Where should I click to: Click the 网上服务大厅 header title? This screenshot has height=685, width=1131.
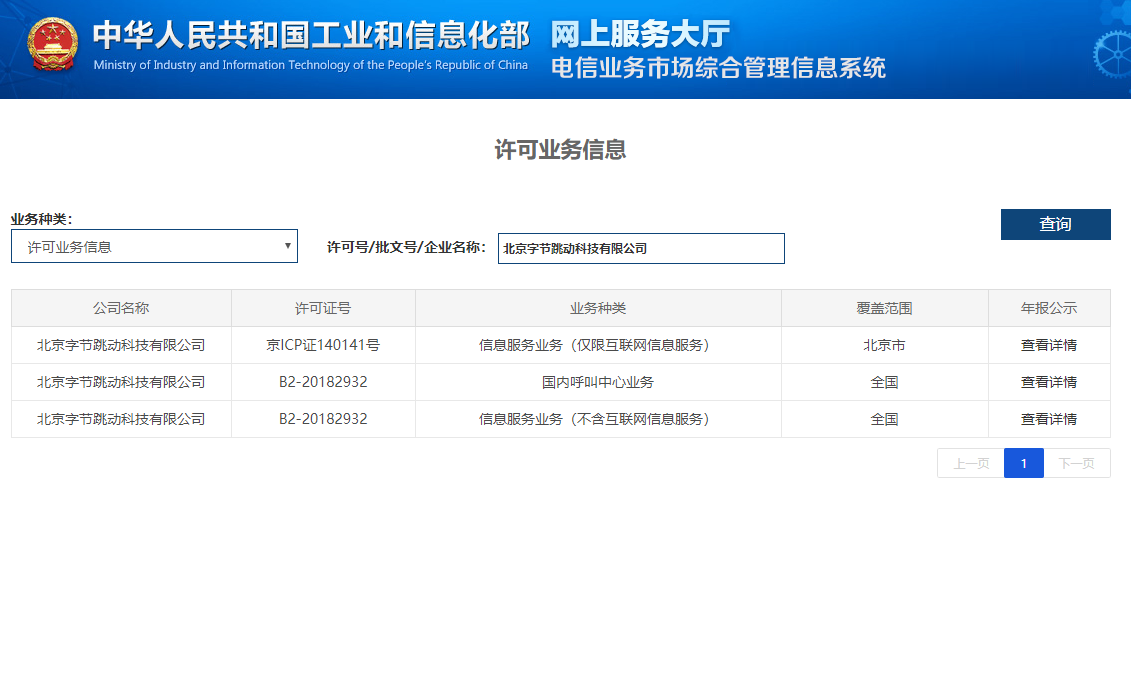click(640, 35)
